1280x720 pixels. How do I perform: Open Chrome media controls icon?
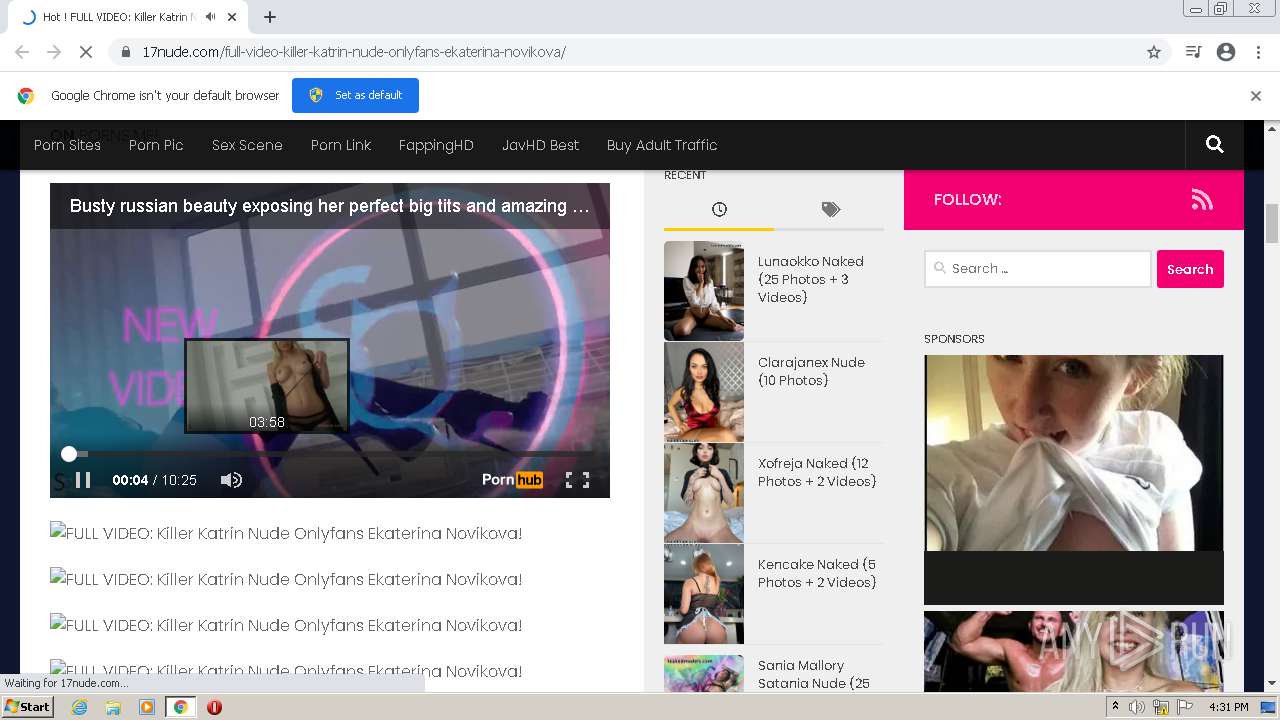[x=1193, y=52]
